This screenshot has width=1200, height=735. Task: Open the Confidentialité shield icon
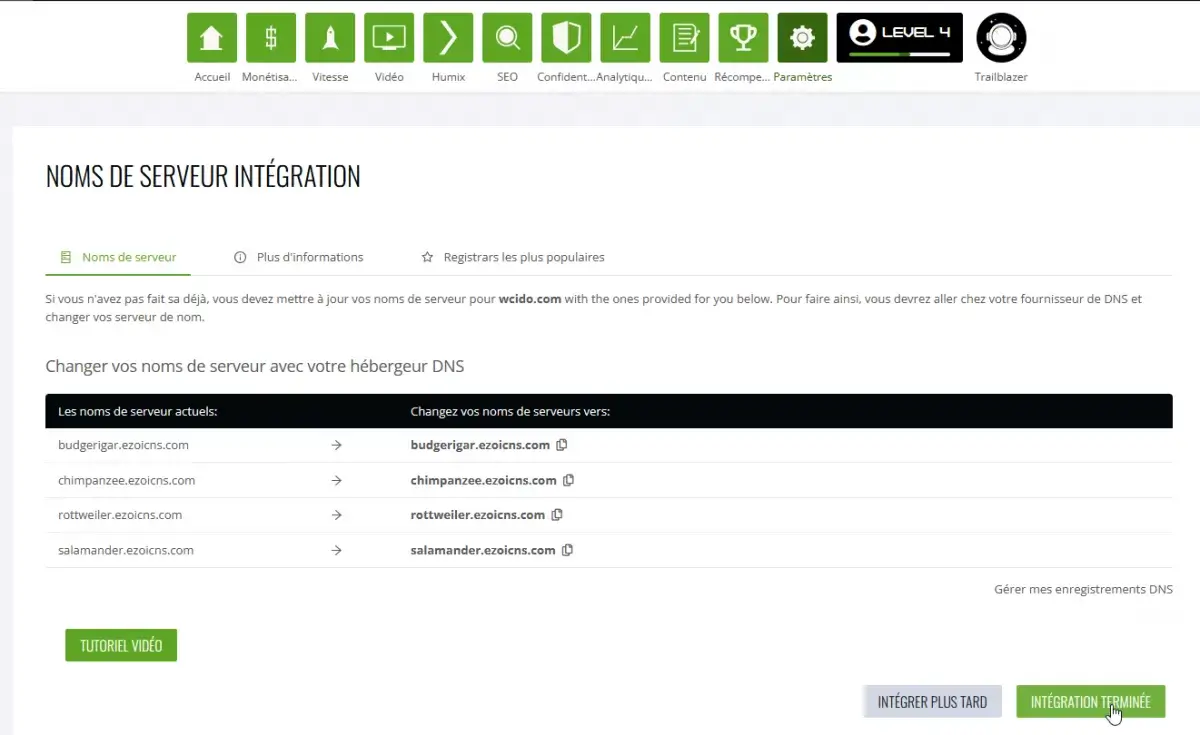coord(566,38)
